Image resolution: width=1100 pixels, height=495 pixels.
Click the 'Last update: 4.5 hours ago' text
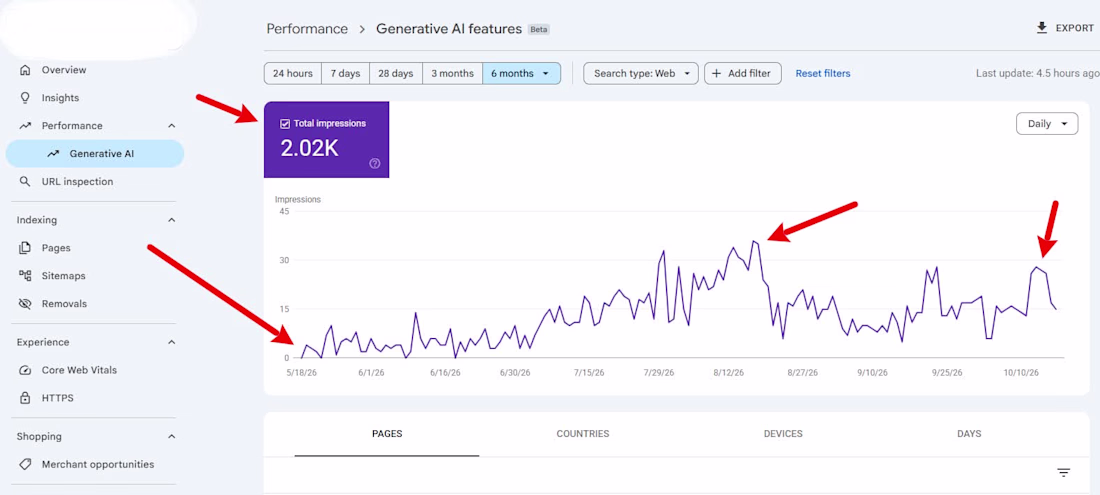click(1038, 74)
